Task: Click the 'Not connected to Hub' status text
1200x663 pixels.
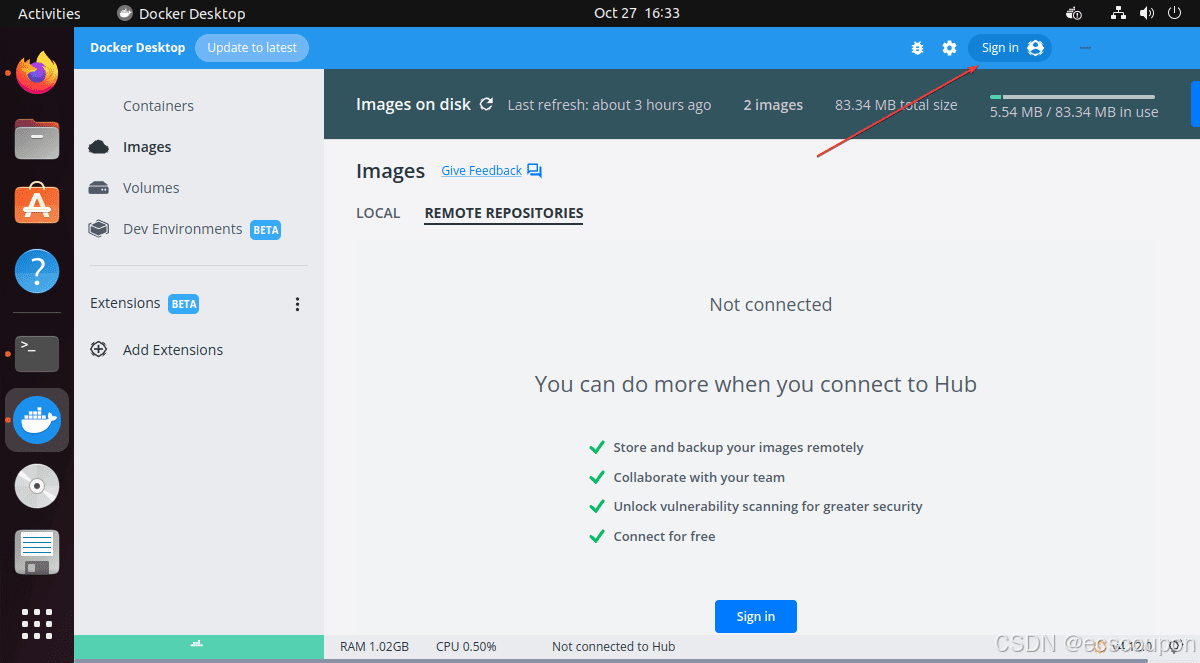Action: (x=614, y=647)
